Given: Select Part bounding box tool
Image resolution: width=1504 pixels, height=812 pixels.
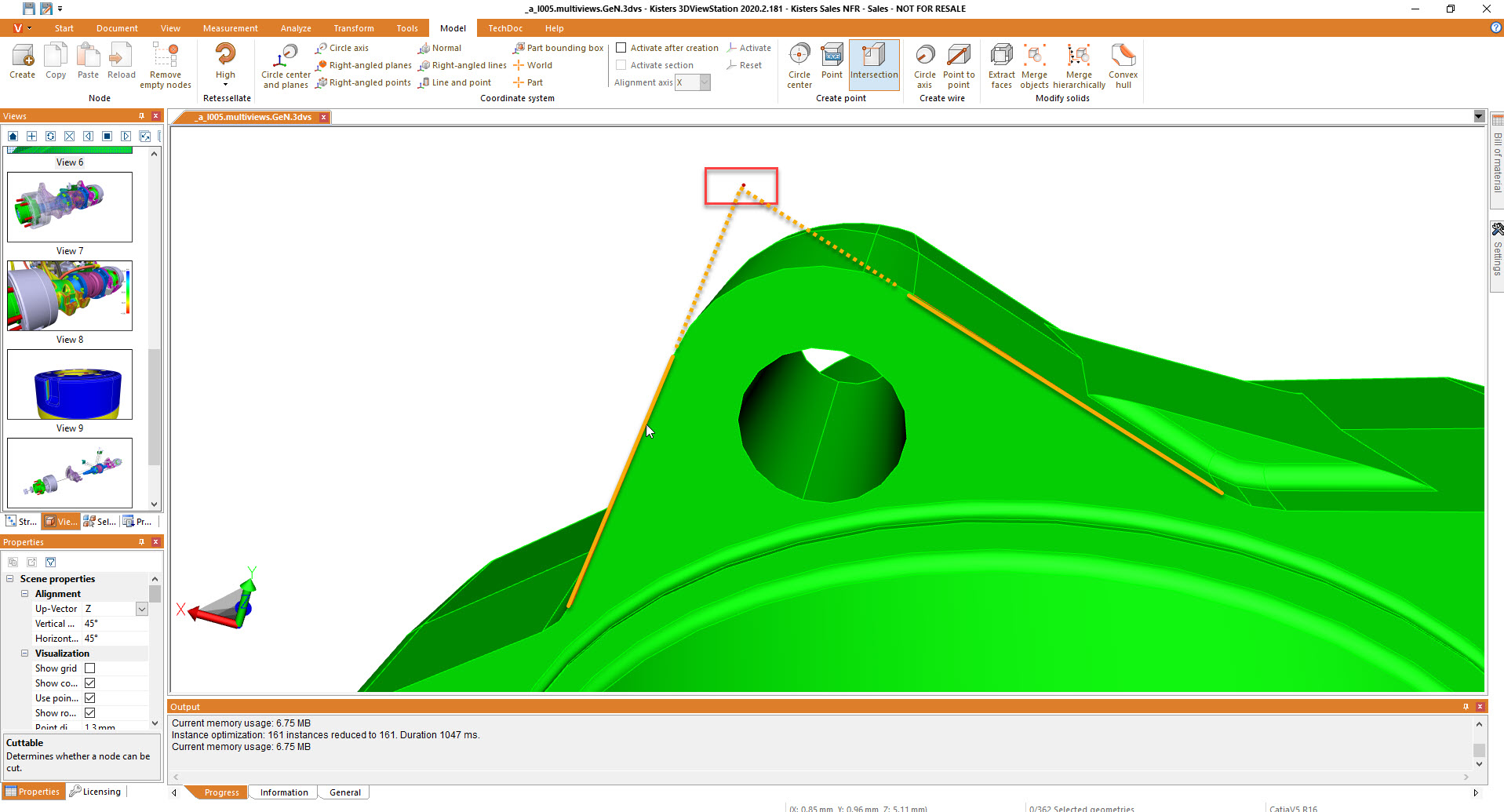Looking at the screenshot, I should (x=558, y=48).
